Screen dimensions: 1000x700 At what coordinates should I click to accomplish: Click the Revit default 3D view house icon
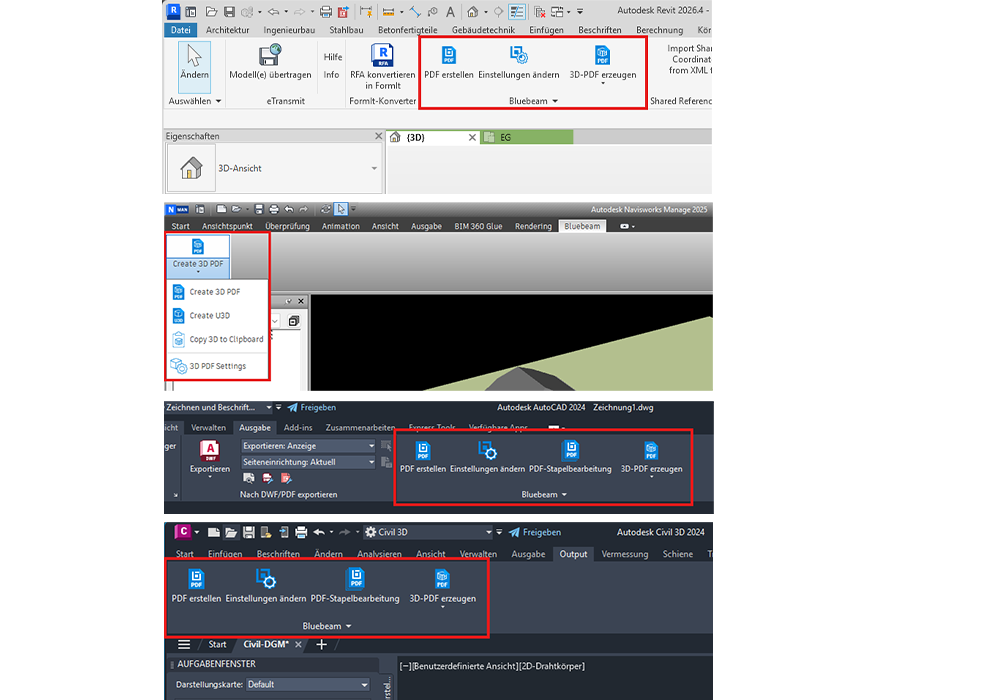pyautogui.click(x=473, y=11)
